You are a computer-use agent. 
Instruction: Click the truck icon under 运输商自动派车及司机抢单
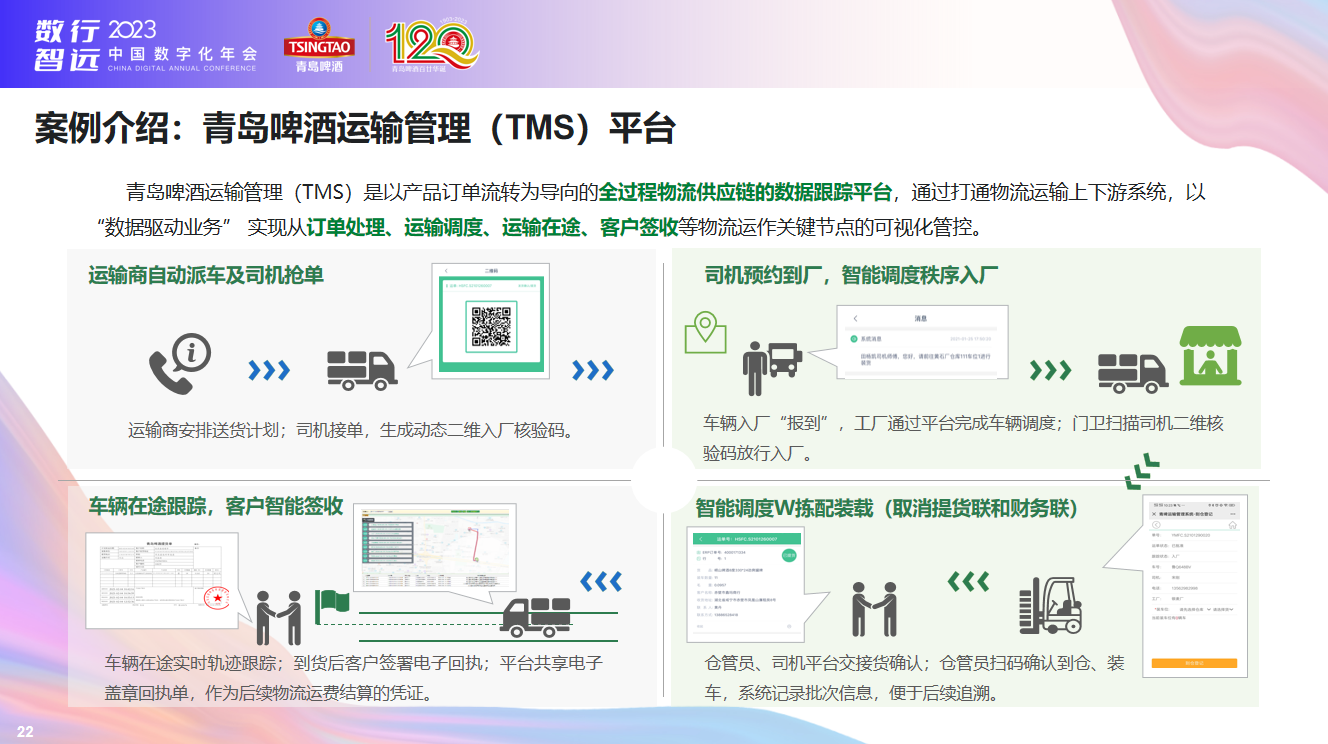pos(362,369)
